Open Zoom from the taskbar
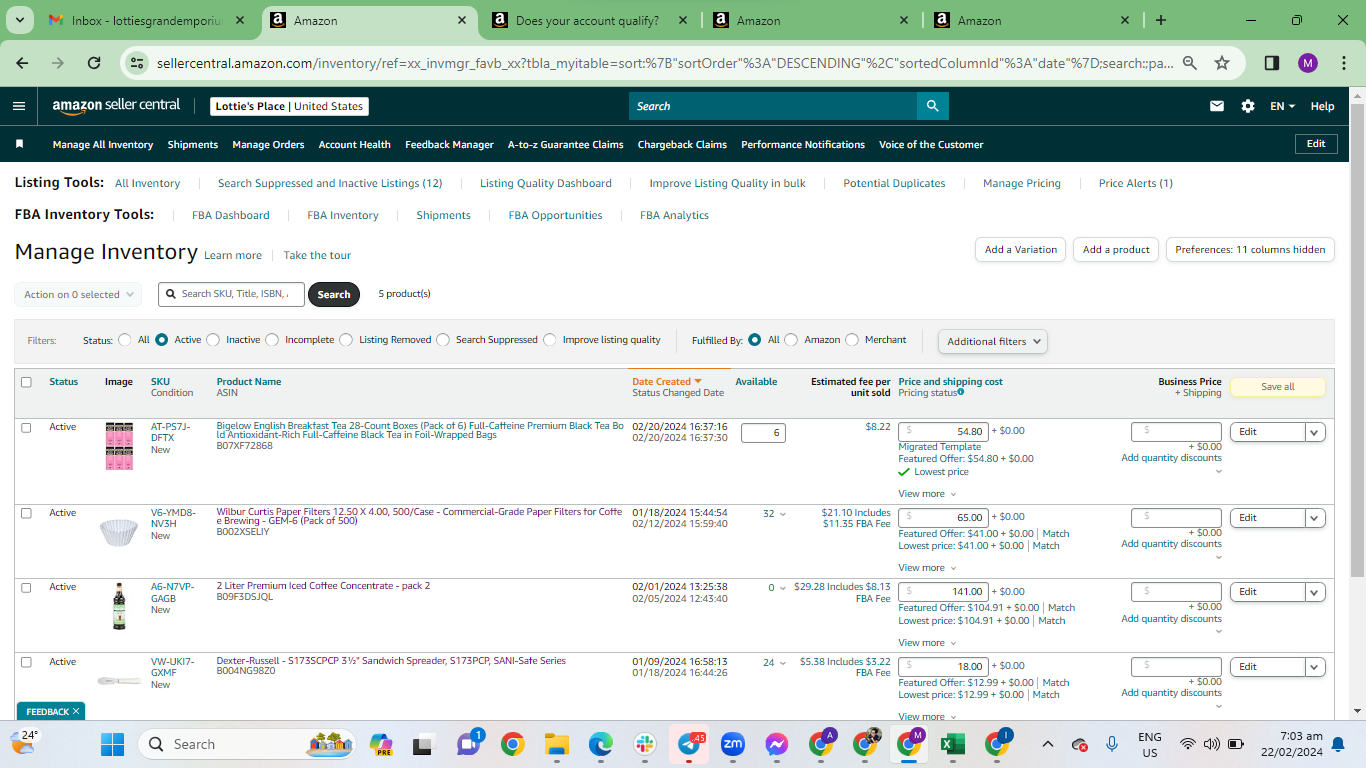 pyautogui.click(x=733, y=744)
